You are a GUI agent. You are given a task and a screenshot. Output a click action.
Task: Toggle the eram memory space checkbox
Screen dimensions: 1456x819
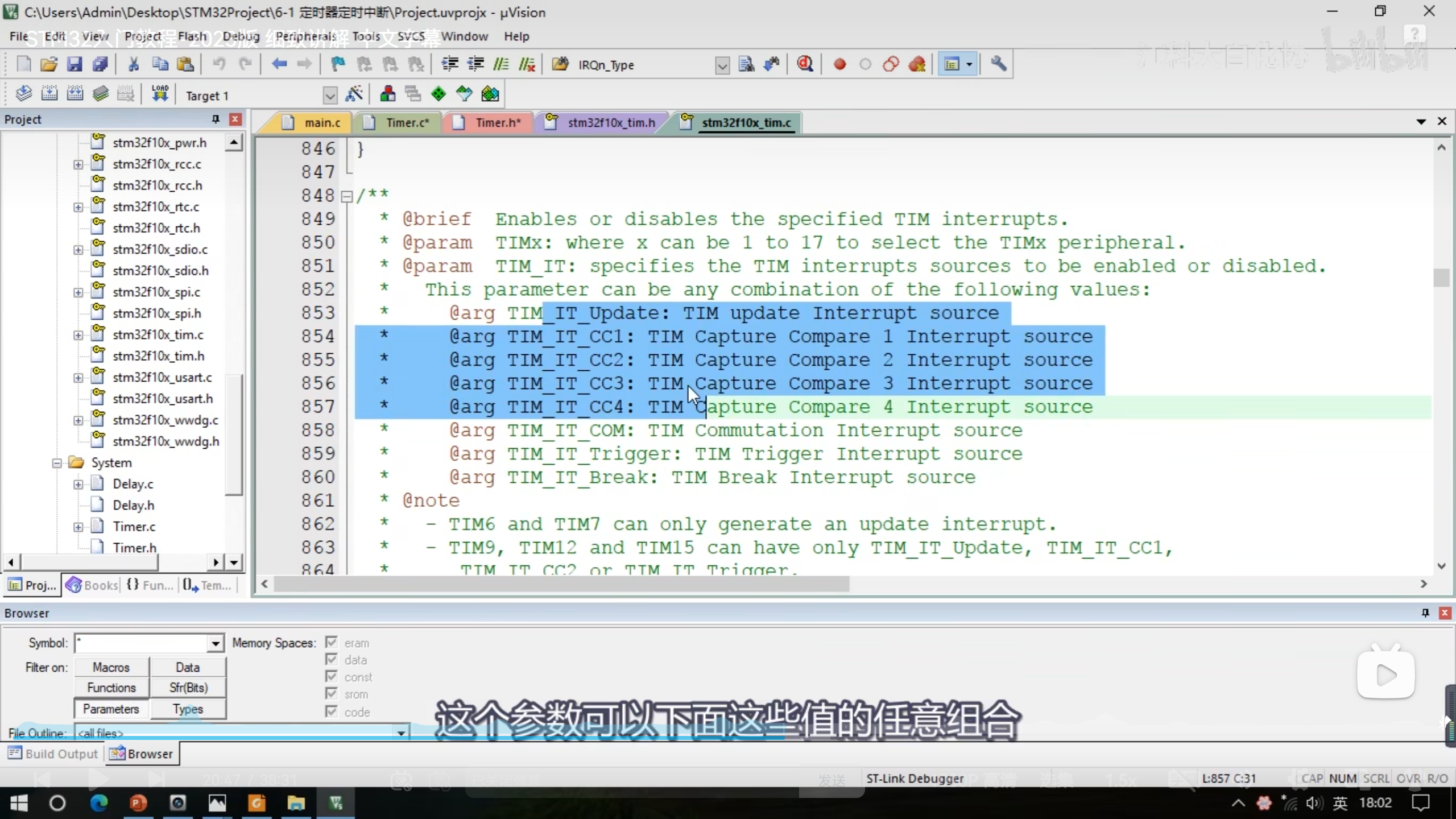332,643
